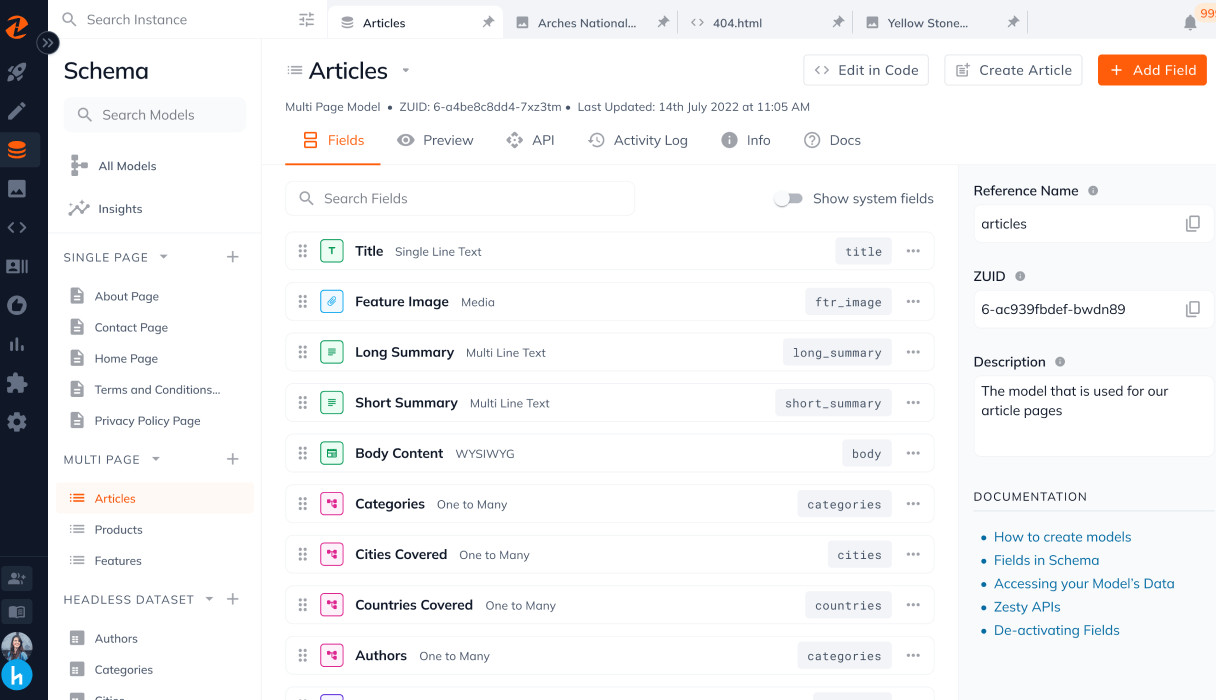The image size is (1216, 700).
Task: Collapse the SINGLE PAGE section
Action: click(164, 257)
